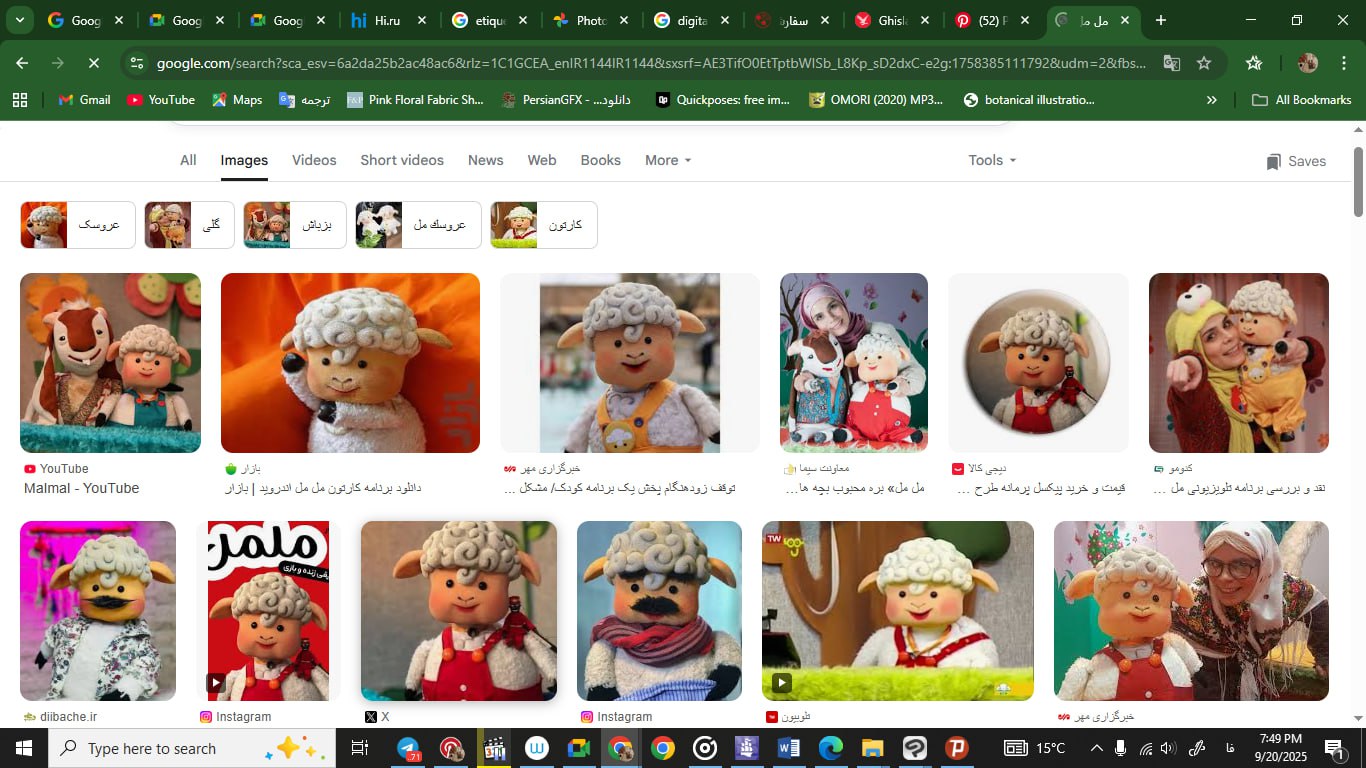The height and width of the screenshot is (768, 1366).
Task: Show hidden bookmarks overflow chevron
Action: [x=1212, y=100]
